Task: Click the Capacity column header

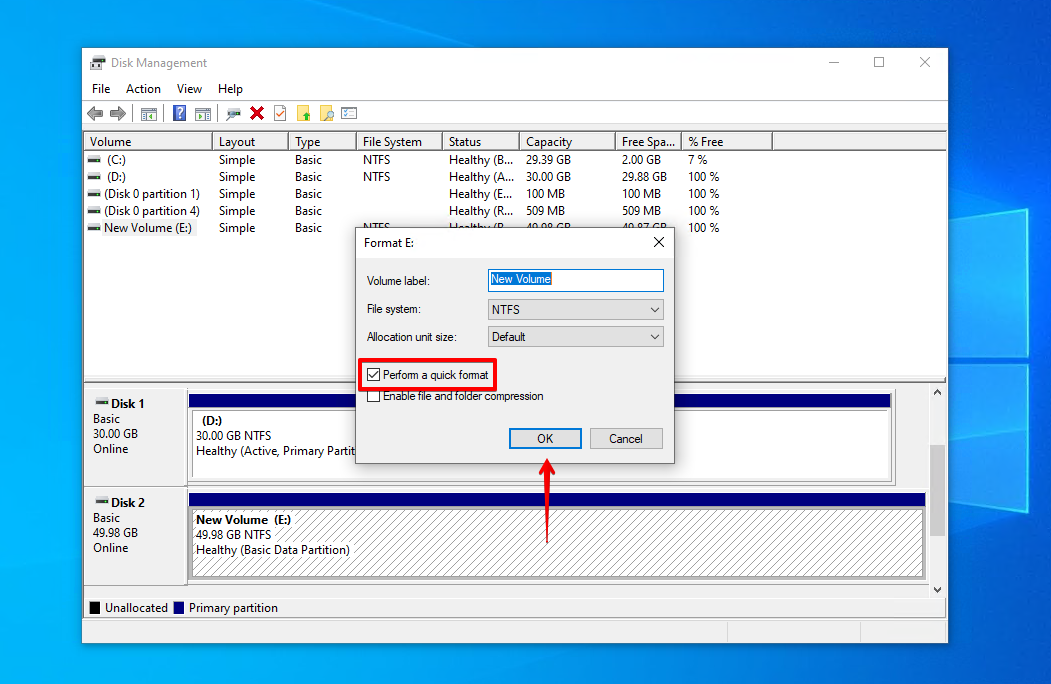Action: [x=566, y=142]
